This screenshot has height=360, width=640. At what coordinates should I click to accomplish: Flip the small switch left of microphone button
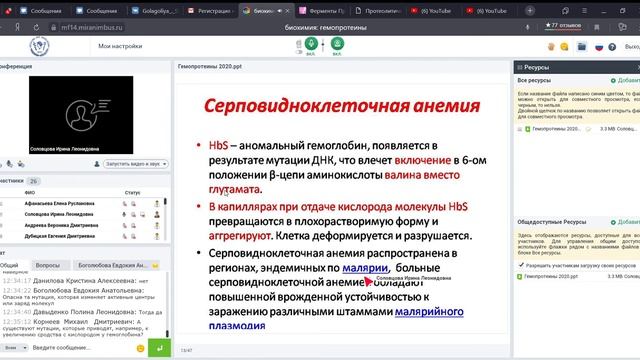[x=299, y=52]
